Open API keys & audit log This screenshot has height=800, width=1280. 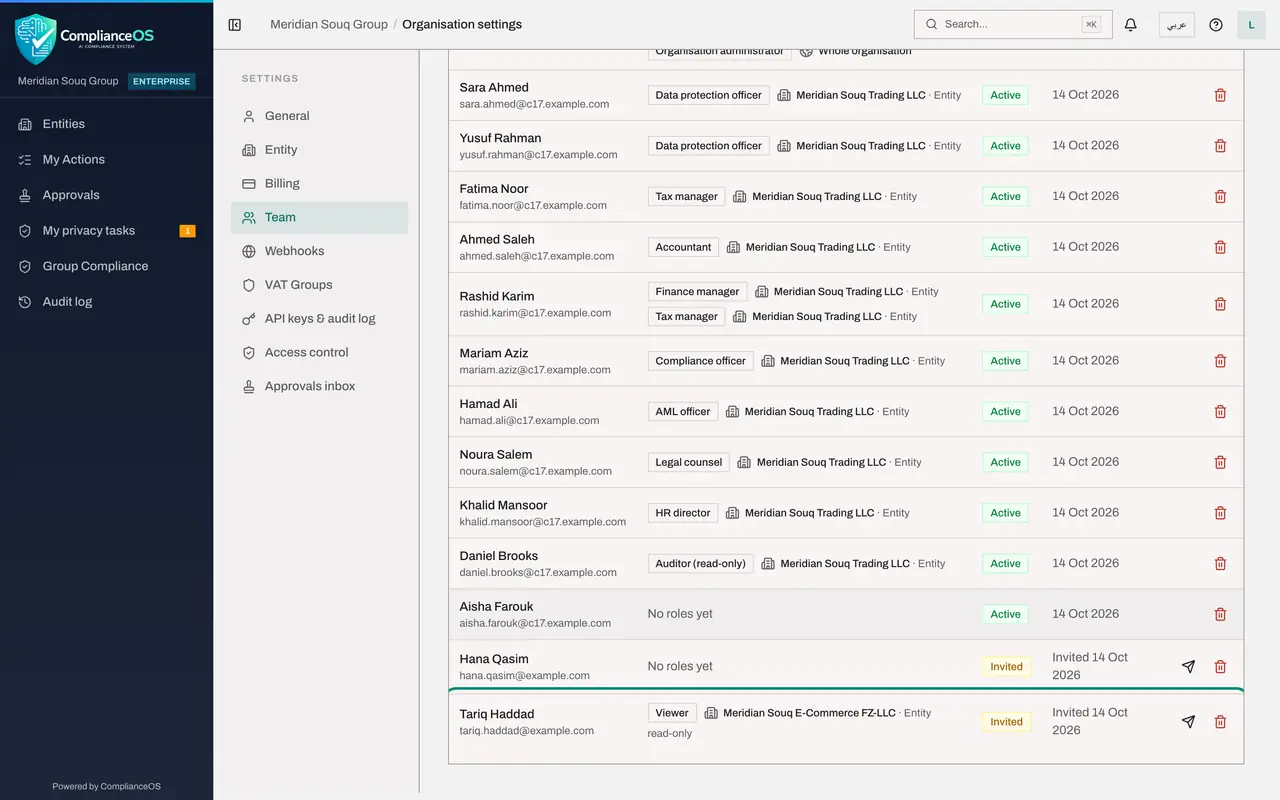pos(319,319)
